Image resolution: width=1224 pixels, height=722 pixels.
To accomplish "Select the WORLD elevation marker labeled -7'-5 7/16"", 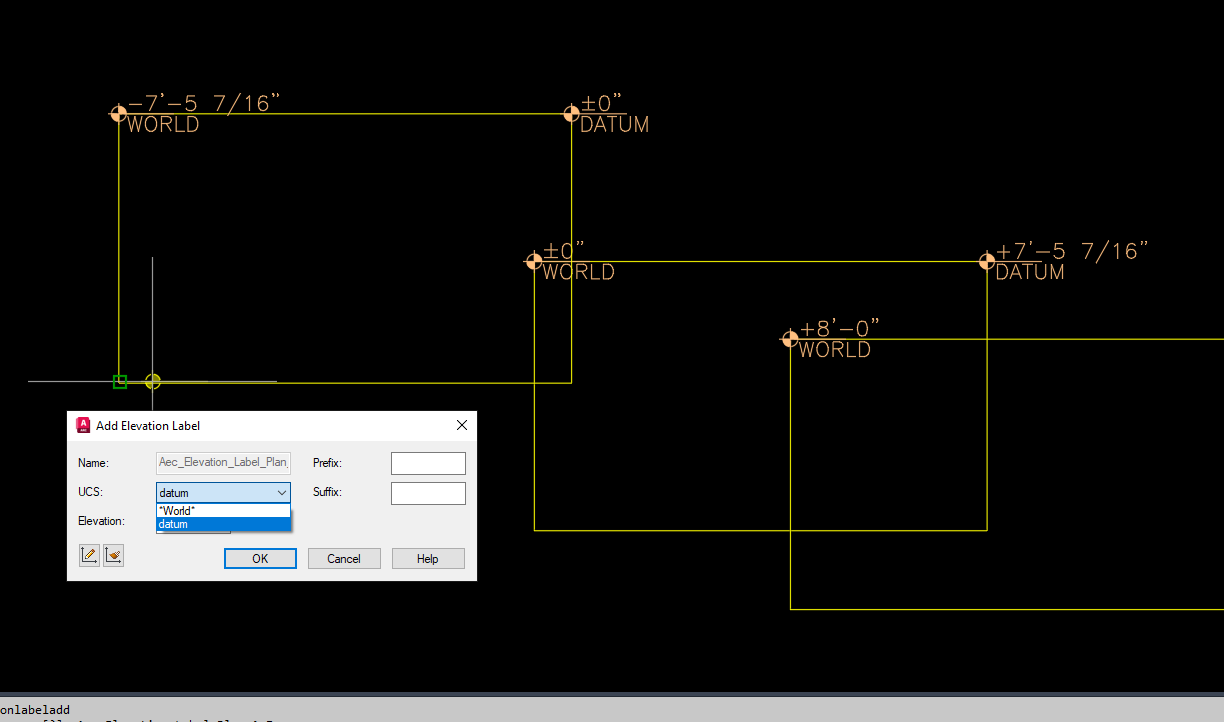I will (118, 113).
